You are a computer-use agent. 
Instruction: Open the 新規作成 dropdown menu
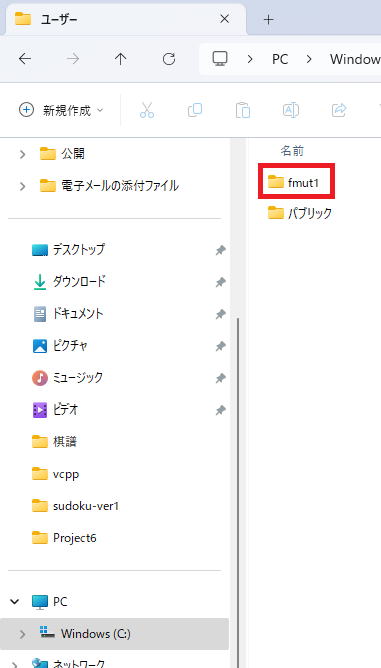tap(61, 110)
